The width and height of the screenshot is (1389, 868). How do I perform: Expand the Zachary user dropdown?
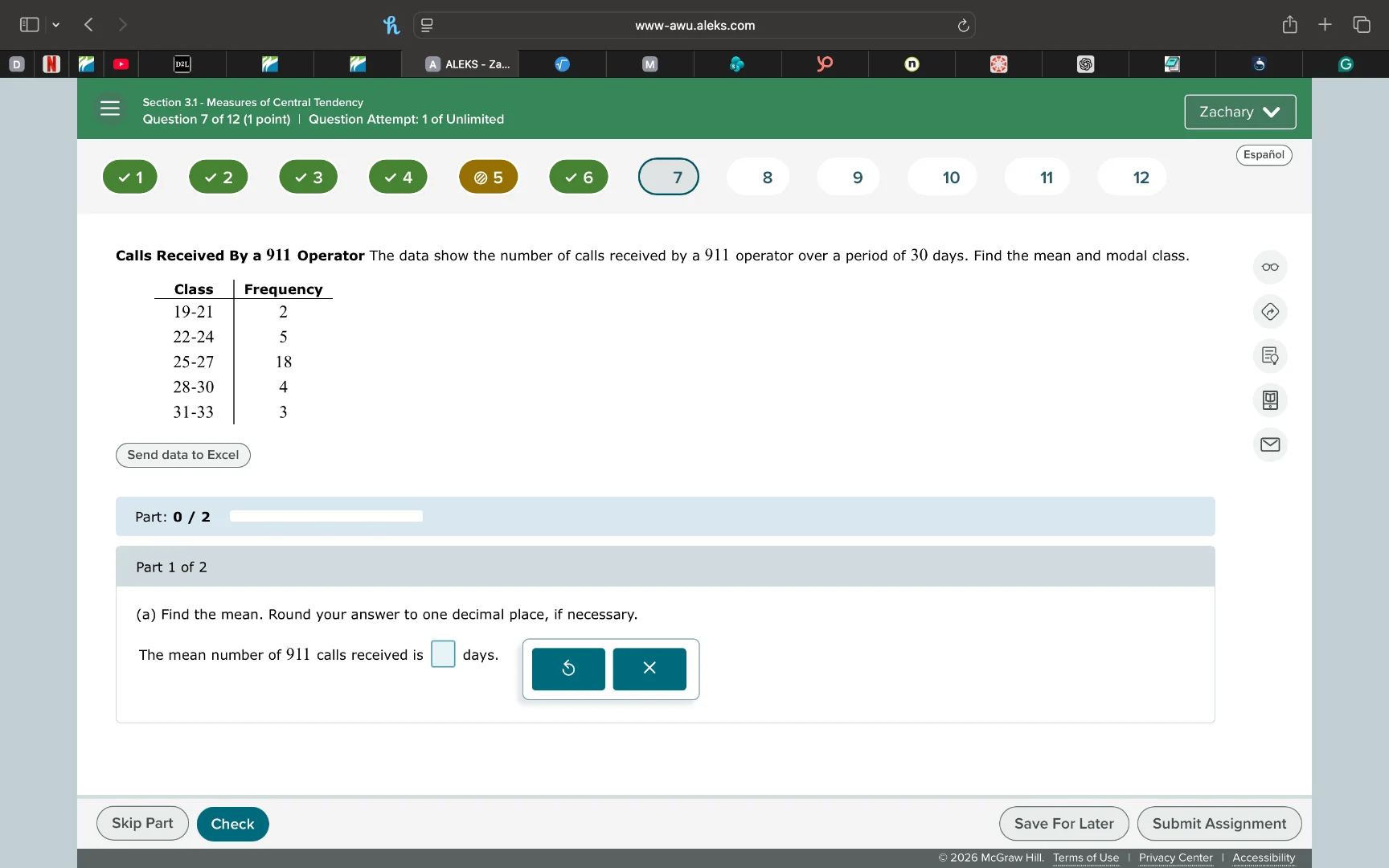click(x=1239, y=112)
